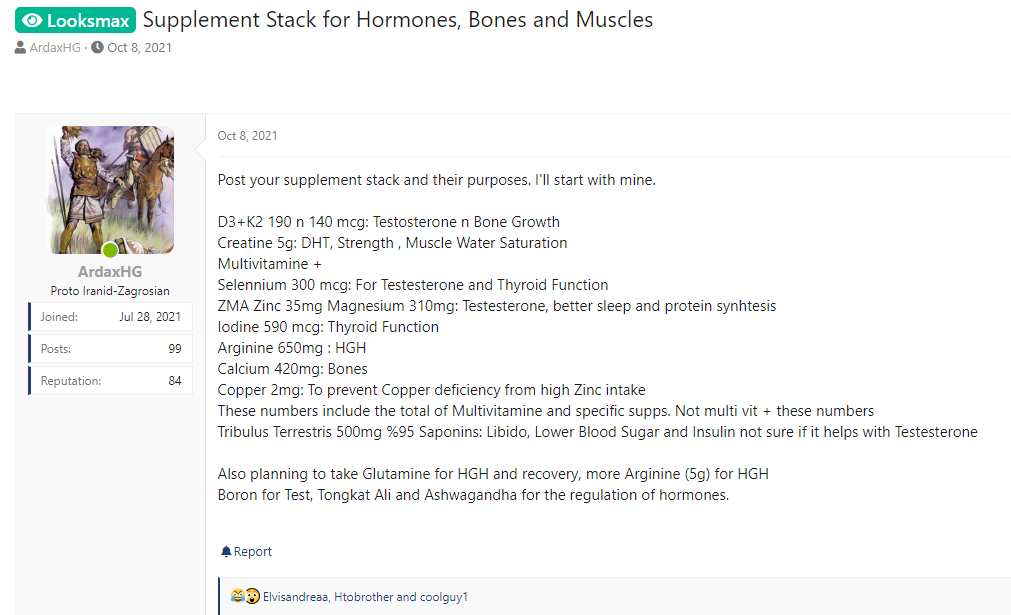This screenshot has height=615, width=1011.
Task: Open coolguy1 in the reactions list
Action: (444, 597)
